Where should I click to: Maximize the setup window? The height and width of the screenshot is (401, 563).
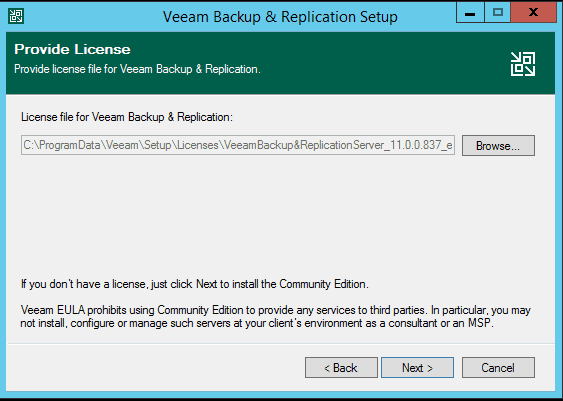pyautogui.click(x=498, y=13)
